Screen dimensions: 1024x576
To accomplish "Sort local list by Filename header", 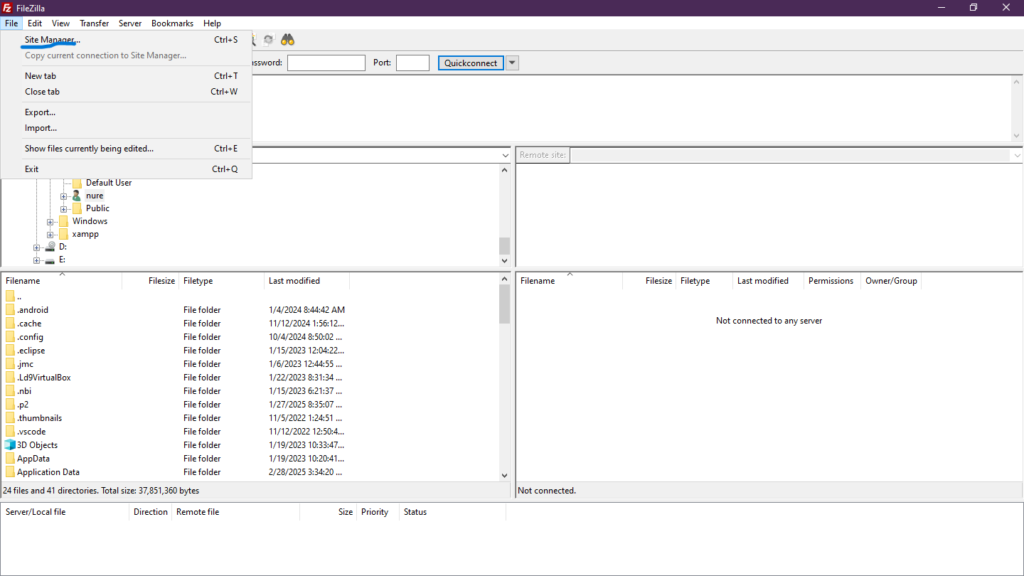I will tap(62, 281).
